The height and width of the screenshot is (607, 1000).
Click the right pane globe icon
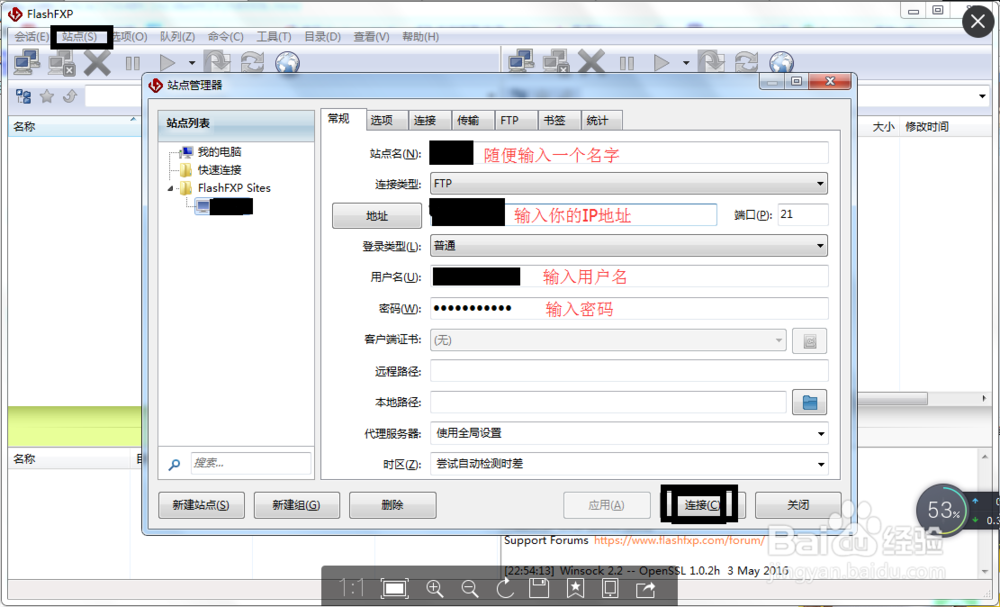(782, 63)
